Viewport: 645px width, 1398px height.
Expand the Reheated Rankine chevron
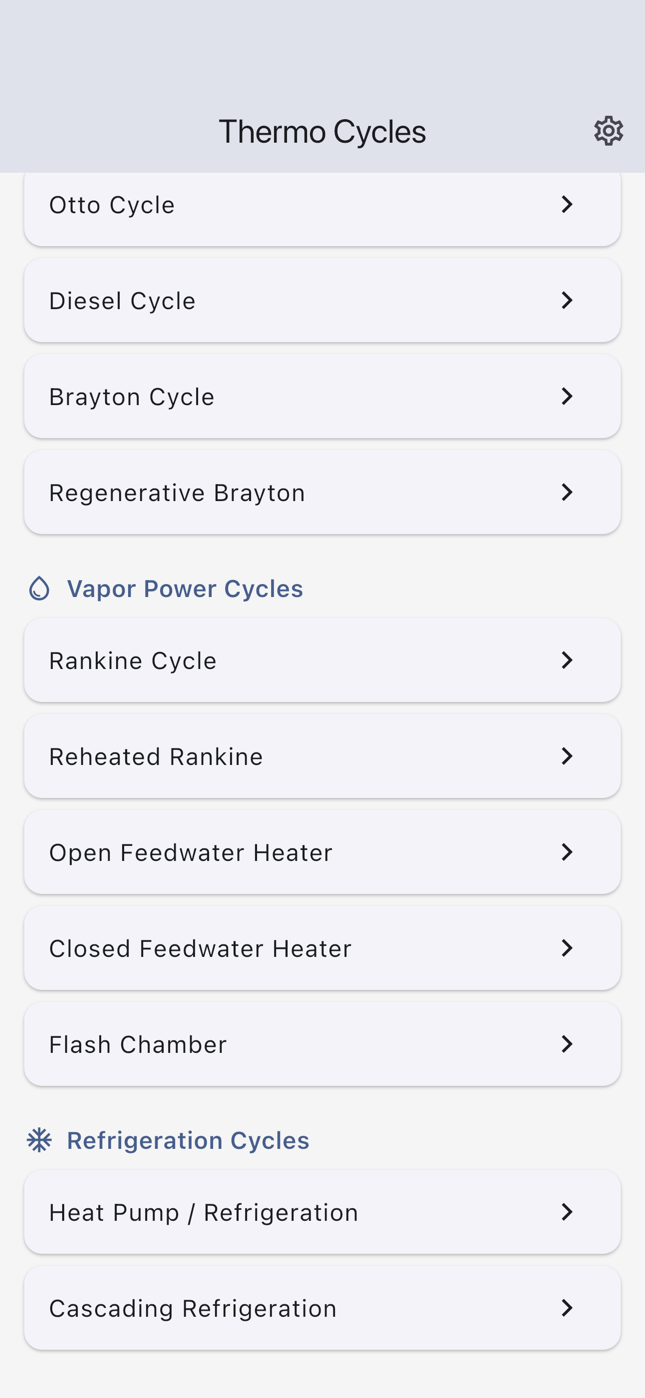point(567,756)
